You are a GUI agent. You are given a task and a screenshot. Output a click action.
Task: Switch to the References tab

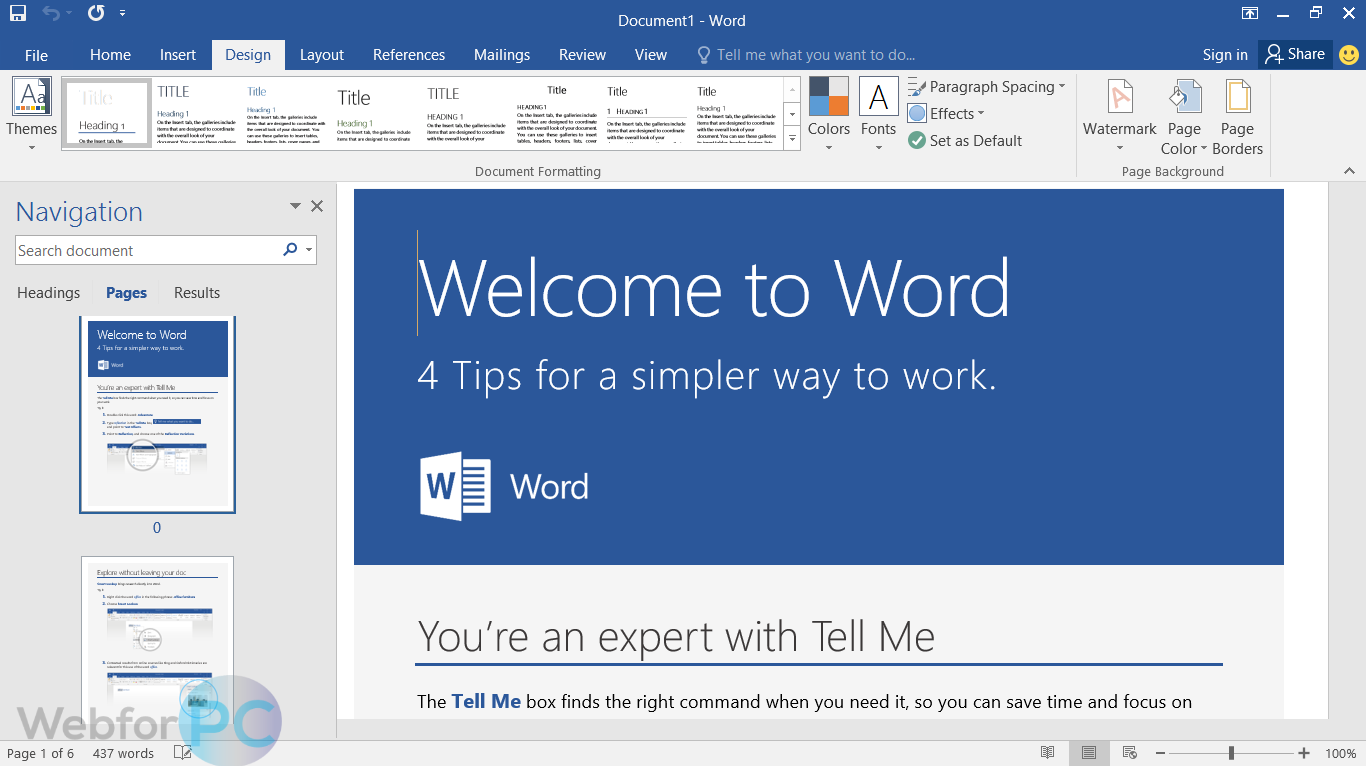[409, 55]
